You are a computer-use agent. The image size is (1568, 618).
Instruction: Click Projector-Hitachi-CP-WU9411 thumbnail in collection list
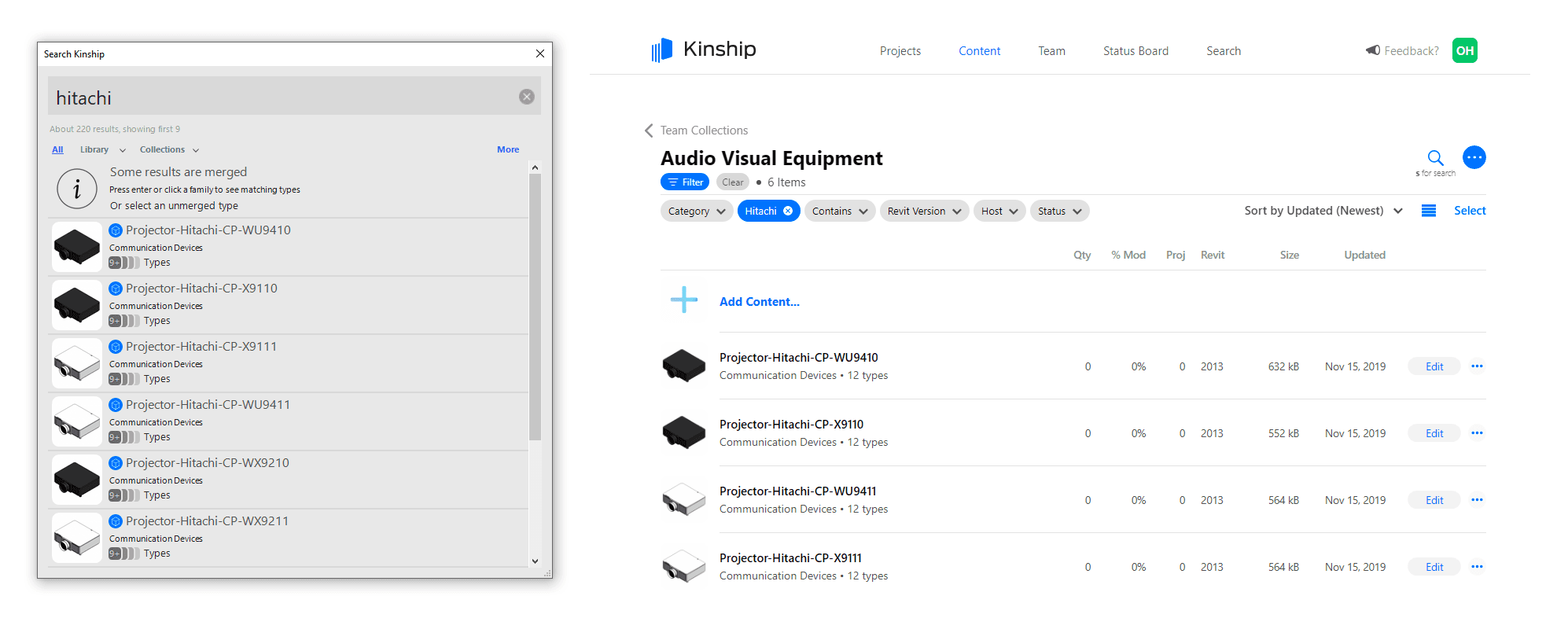[684, 499]
